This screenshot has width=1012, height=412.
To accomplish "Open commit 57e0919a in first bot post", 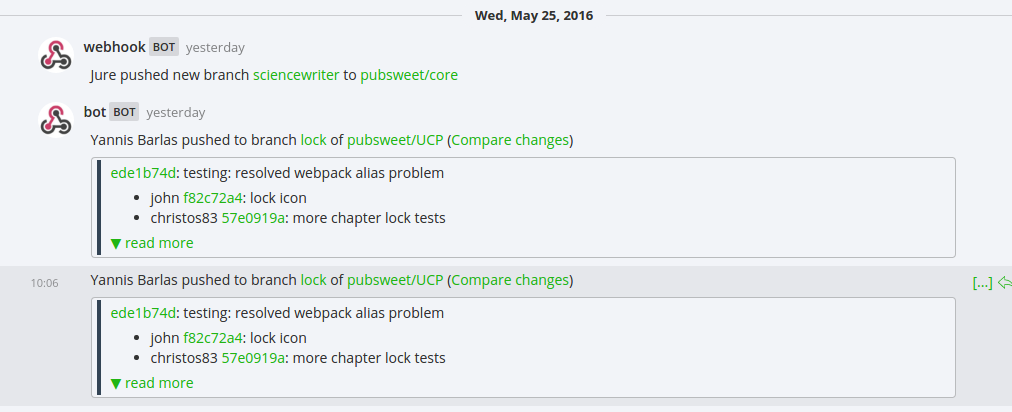I will click(x=254, y=218).
